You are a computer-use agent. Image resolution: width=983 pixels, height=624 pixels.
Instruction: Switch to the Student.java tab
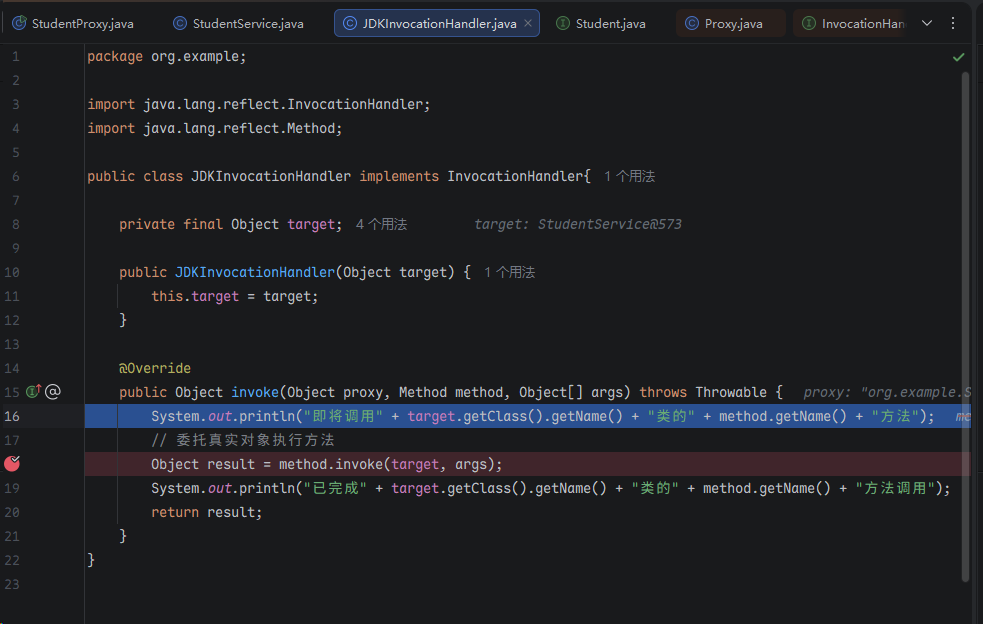pos(610,23)
